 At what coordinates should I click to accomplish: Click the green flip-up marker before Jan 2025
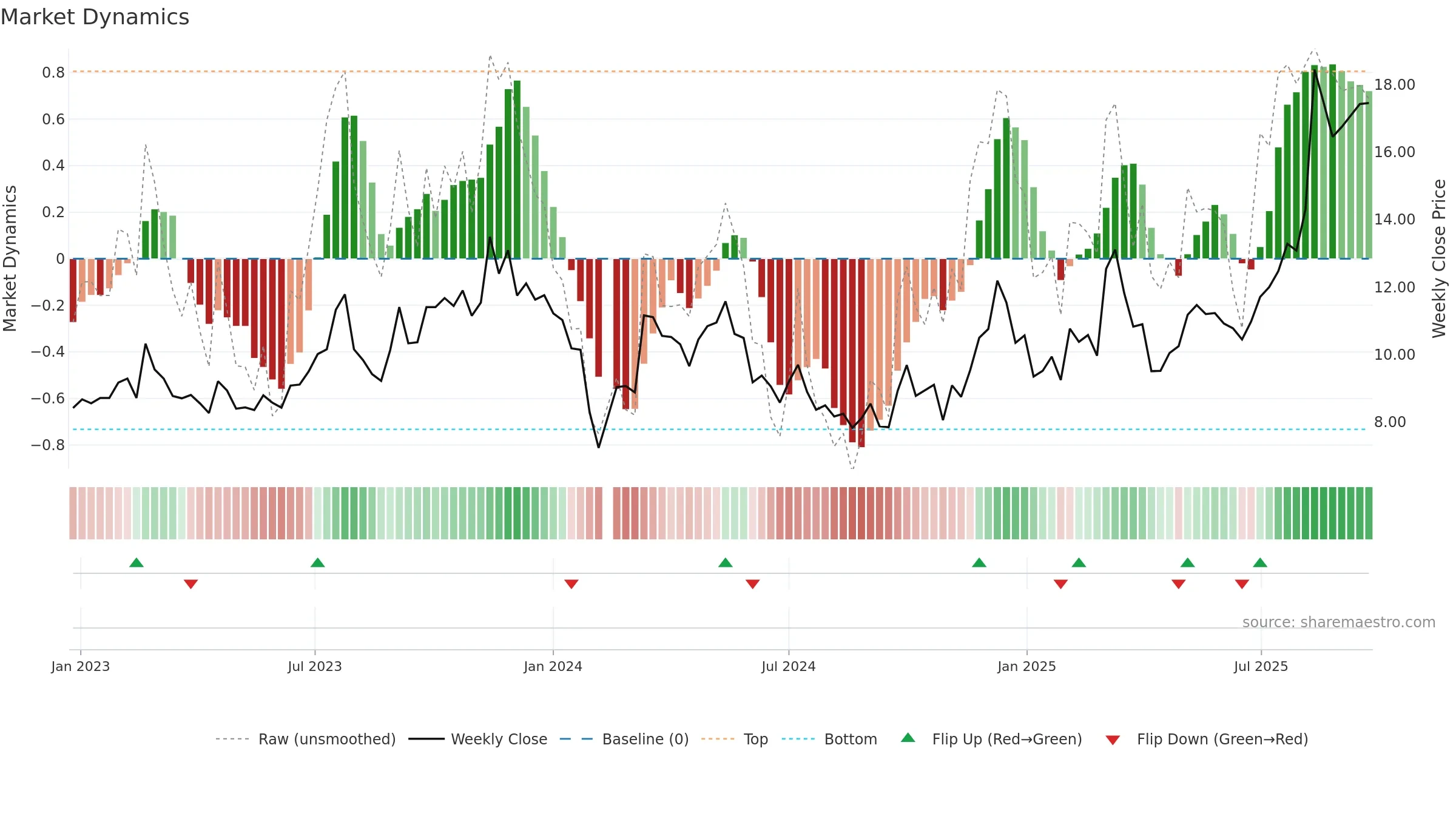coord(979,562)
